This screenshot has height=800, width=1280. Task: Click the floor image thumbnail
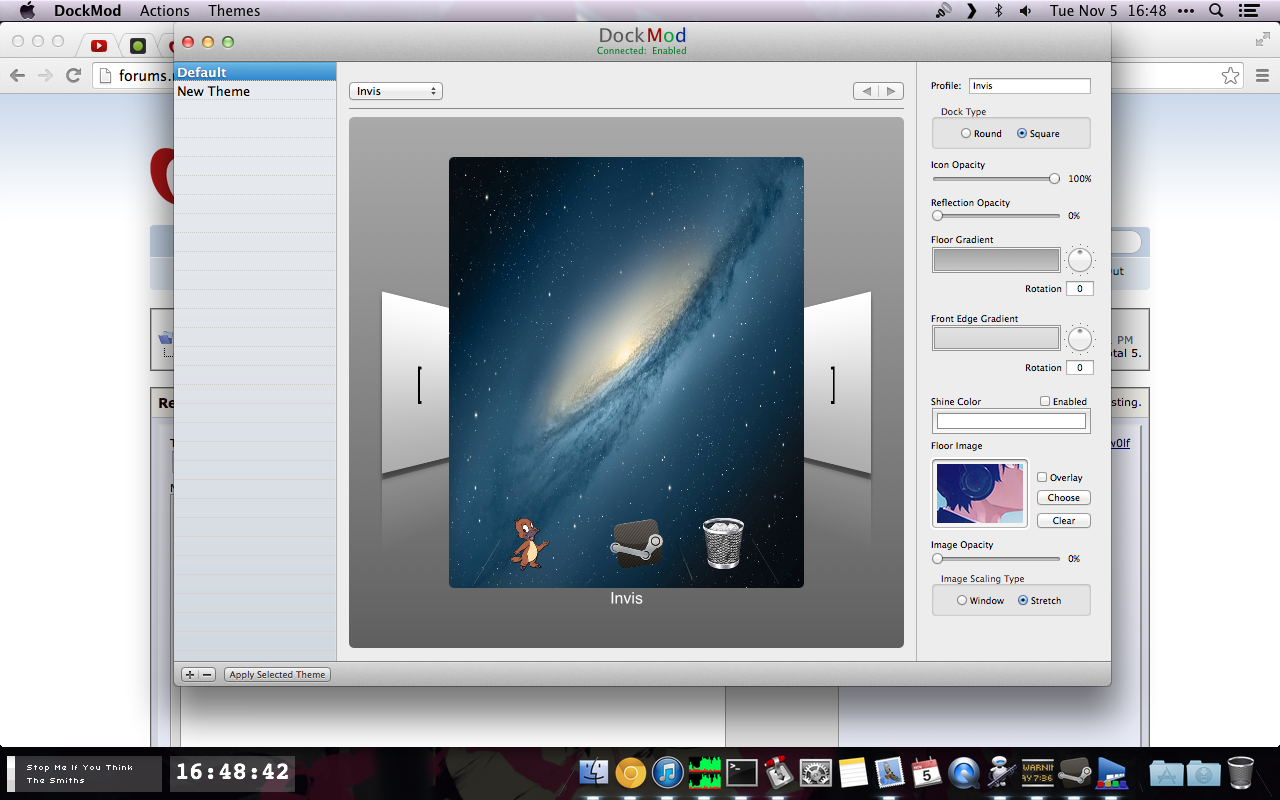point(980,493)
